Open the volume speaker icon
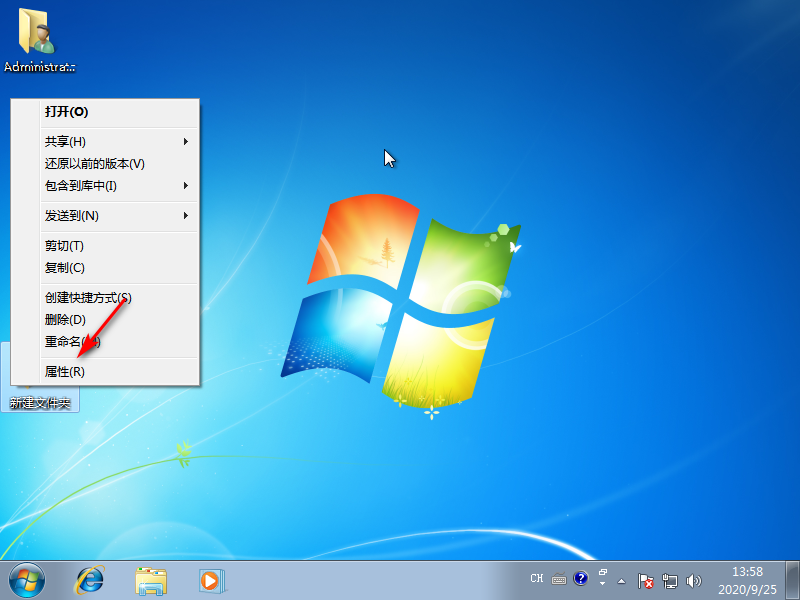 (x=694, y=580)
